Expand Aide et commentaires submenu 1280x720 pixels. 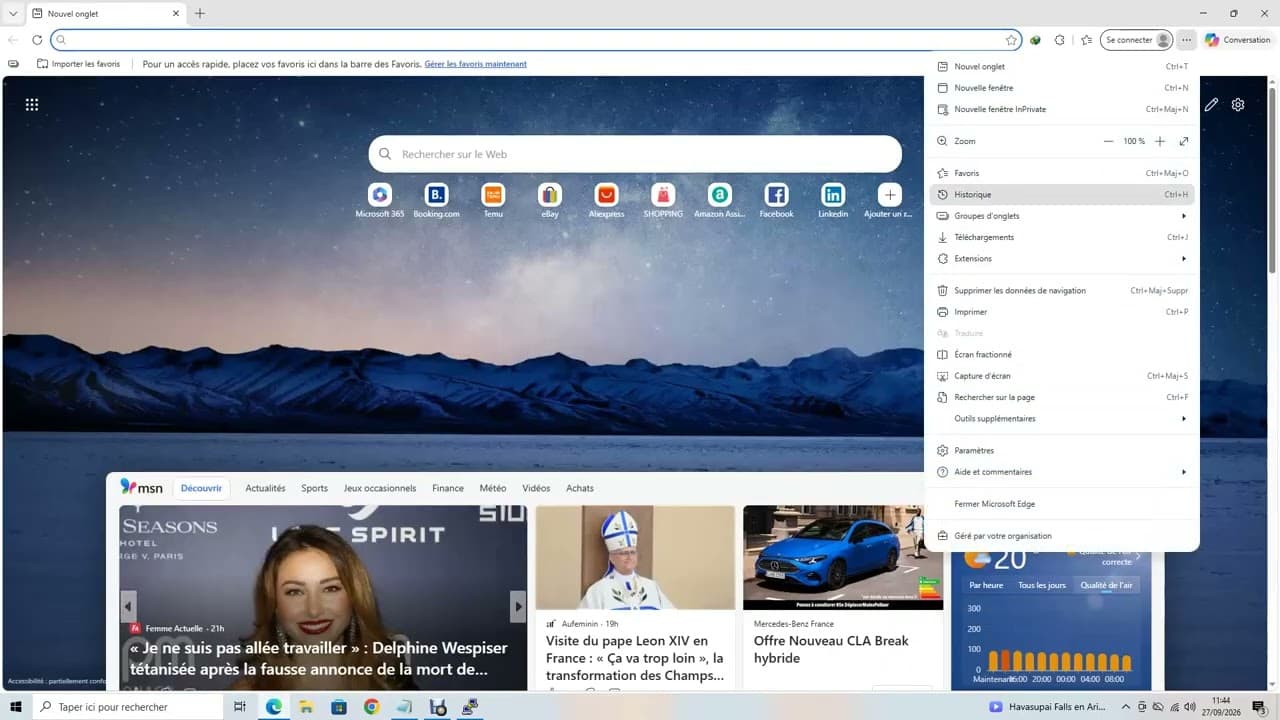[x=1062, y=472]
